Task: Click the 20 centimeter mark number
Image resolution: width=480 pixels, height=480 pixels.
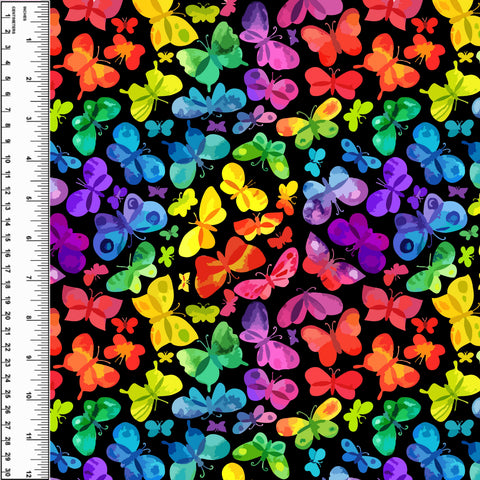Action: tap(7, 316)
